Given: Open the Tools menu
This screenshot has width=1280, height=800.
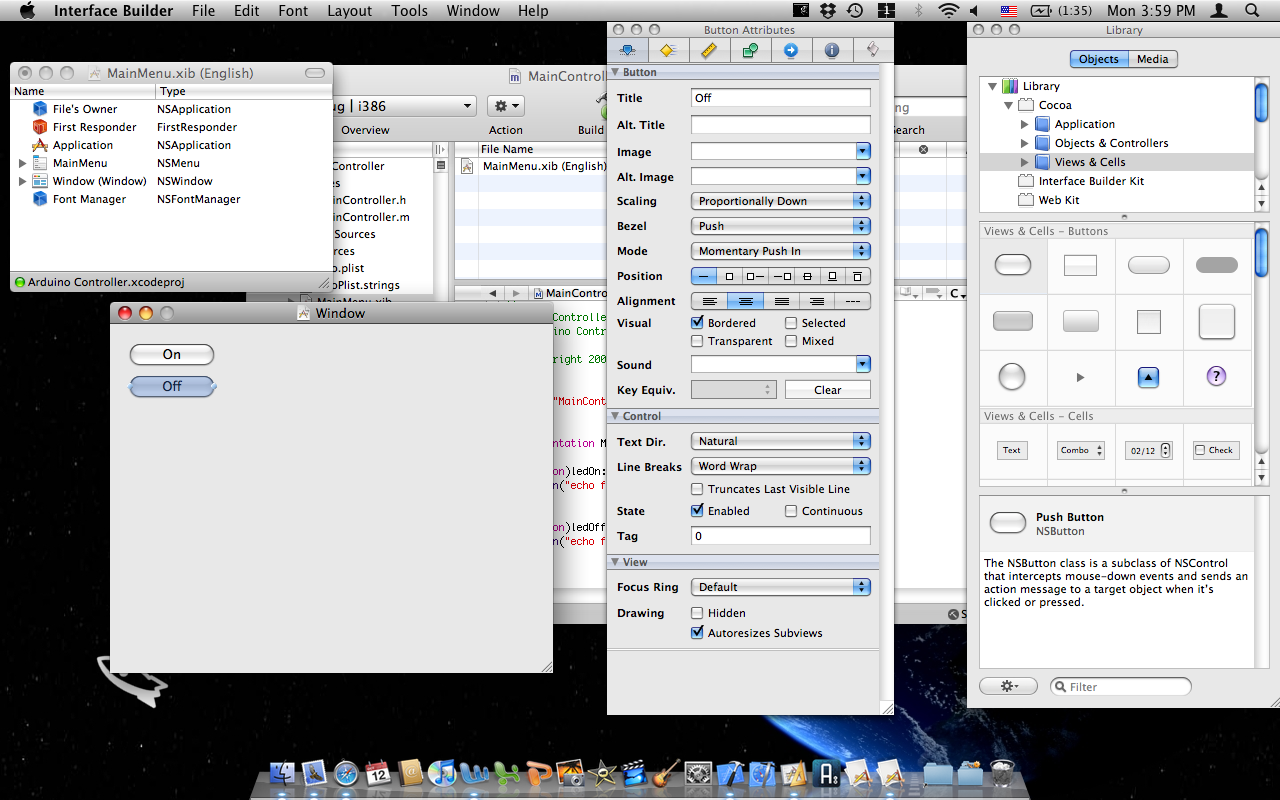Looking at the screenshot, I should (410, 11).
